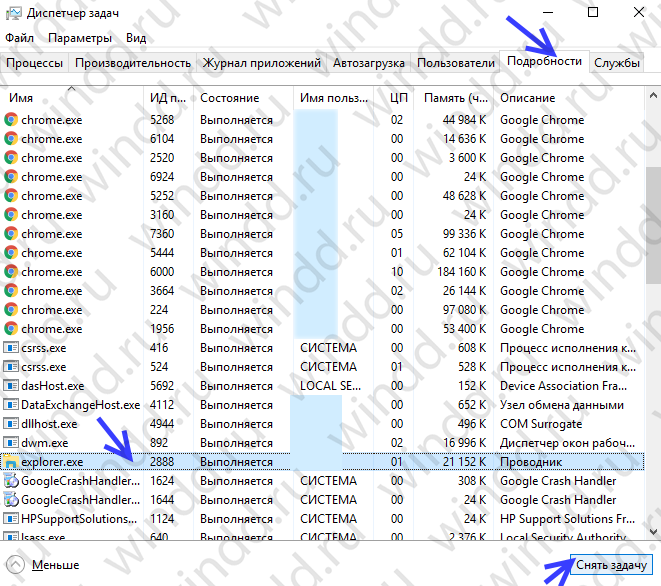Click Chrome icon for PID 3664 row

(x=11, y=290)
